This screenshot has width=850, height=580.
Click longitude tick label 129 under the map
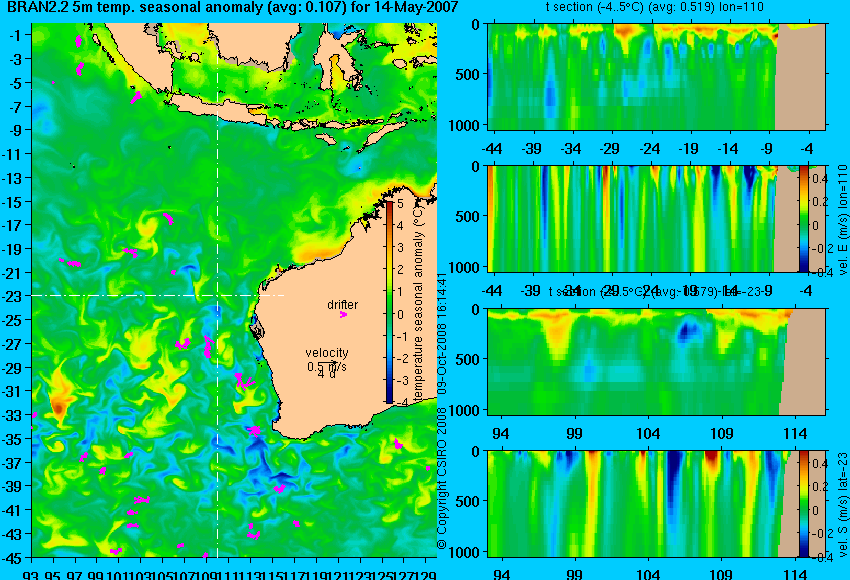(x=426, y=575)
